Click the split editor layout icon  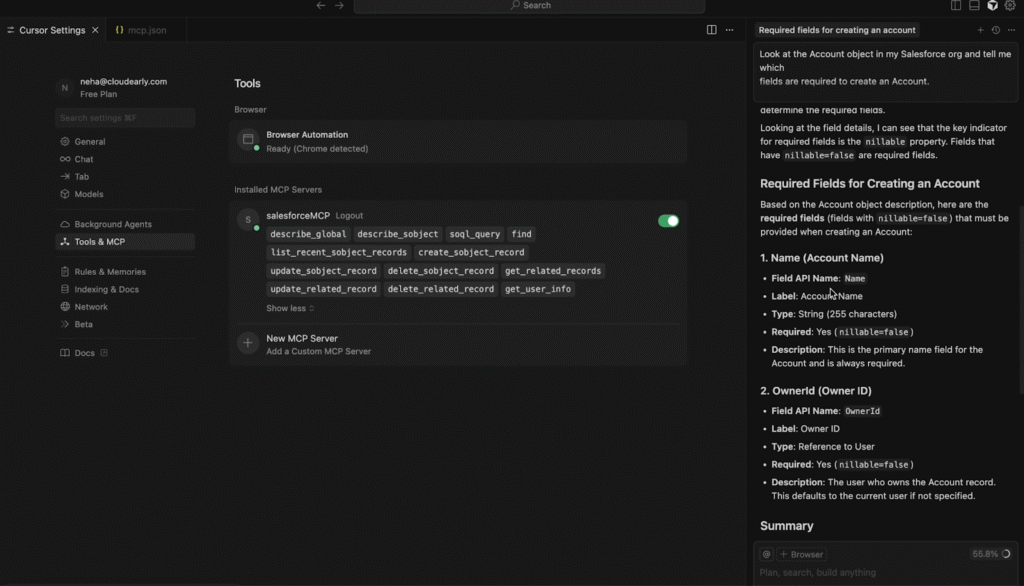click(x=711, y=30)
